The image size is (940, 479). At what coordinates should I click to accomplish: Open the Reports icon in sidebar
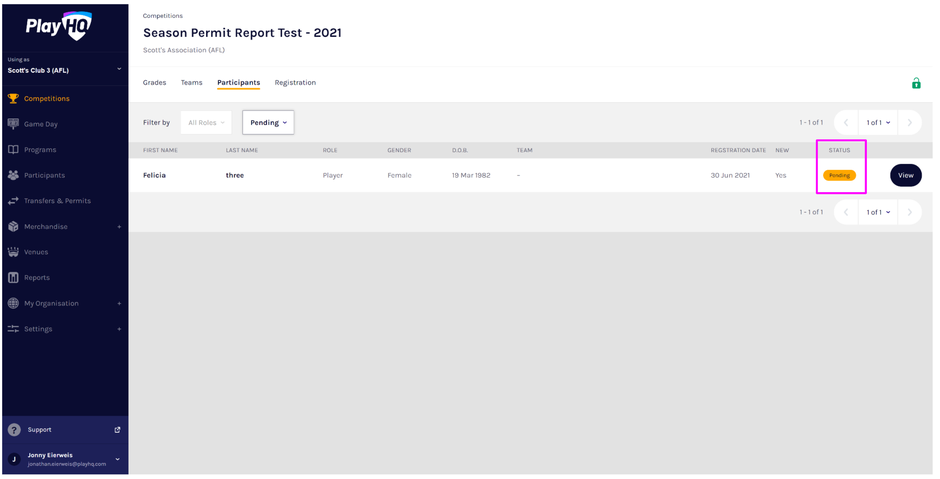13,278
